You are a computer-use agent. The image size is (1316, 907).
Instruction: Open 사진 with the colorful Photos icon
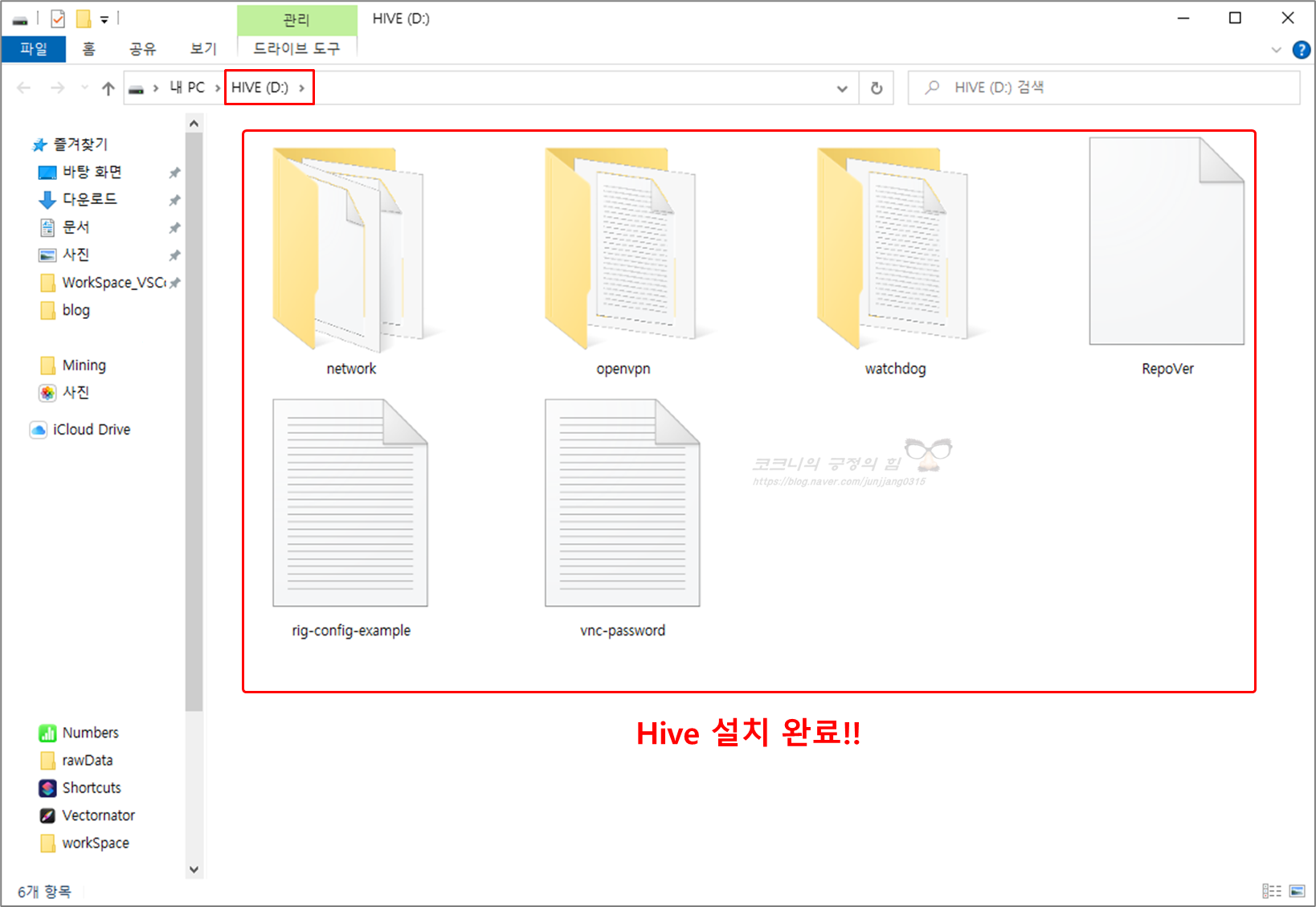[x=65, y=393]
